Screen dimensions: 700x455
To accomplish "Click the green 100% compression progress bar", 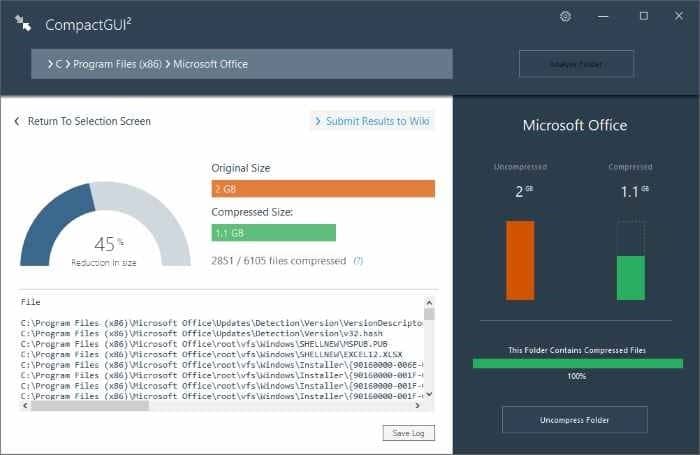I will tap(578, 363).
